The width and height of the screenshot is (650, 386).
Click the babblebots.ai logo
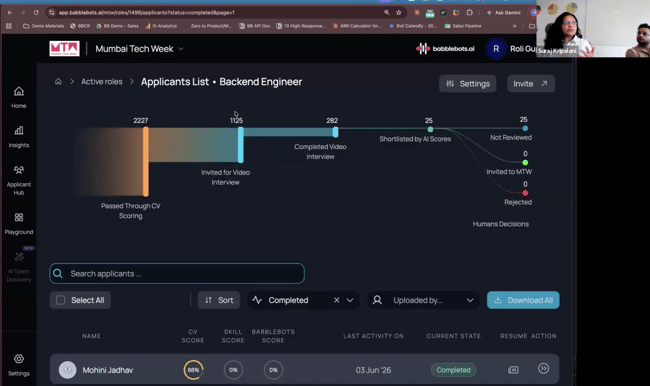[445, 49]
